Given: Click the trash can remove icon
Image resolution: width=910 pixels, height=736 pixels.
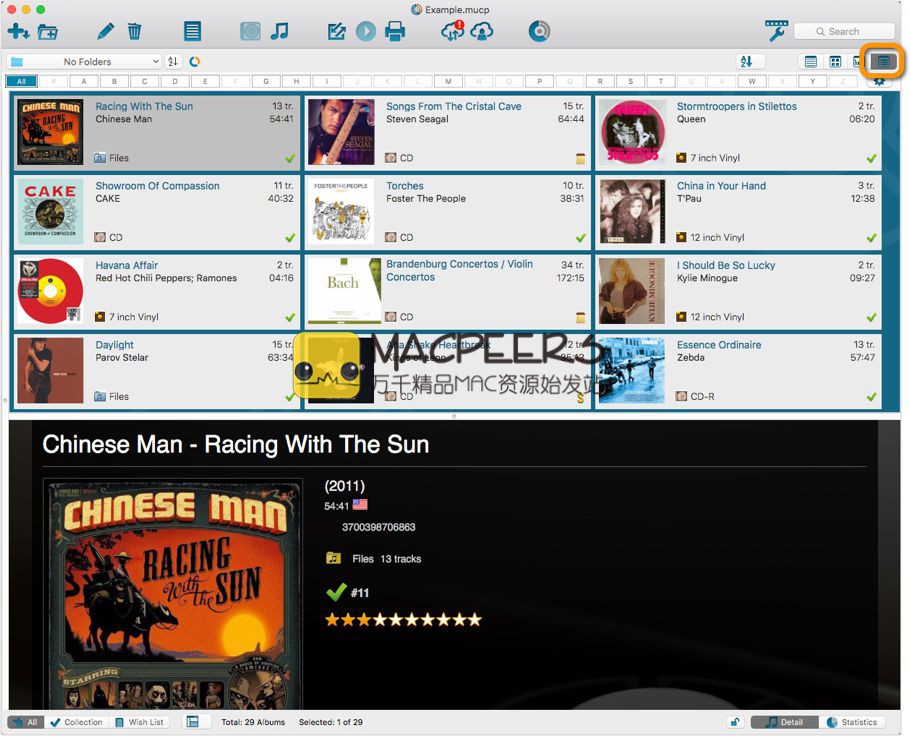Looking at the screenshot, I should [134, 31].
